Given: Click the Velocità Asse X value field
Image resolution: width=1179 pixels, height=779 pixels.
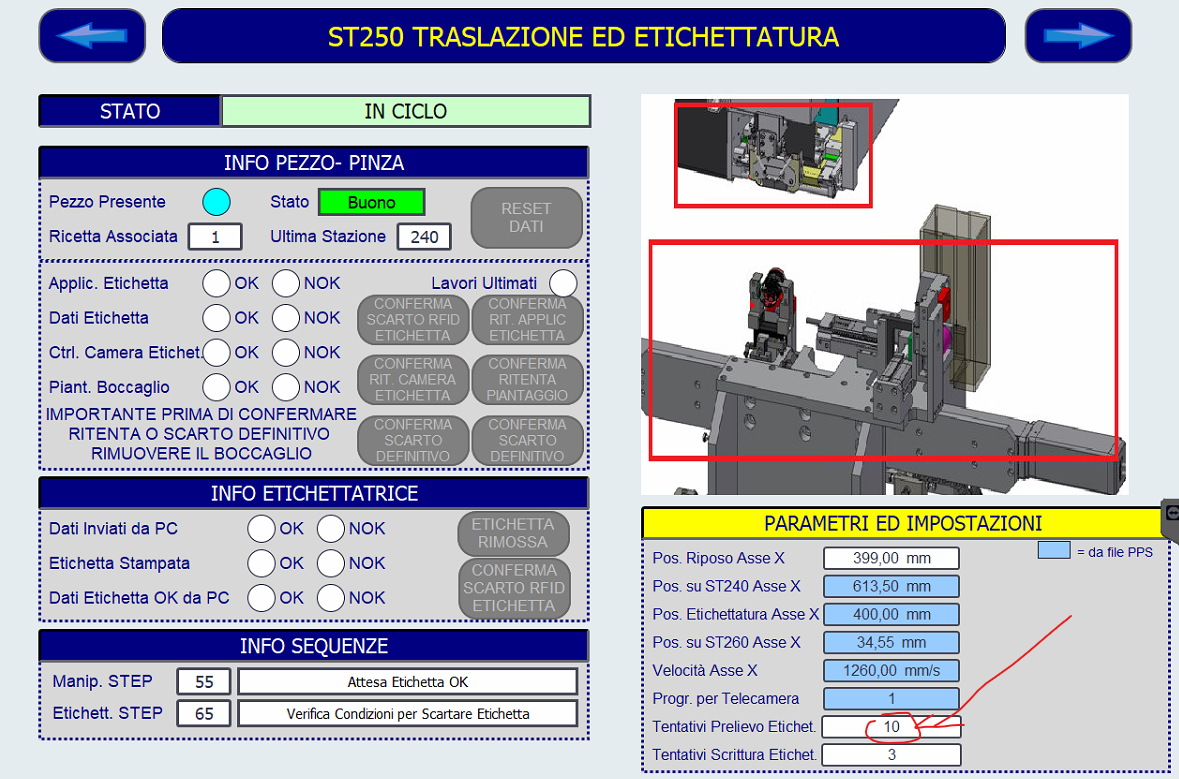Looking at the screenshot, I should pyautogui.click(x=891, y=671).
